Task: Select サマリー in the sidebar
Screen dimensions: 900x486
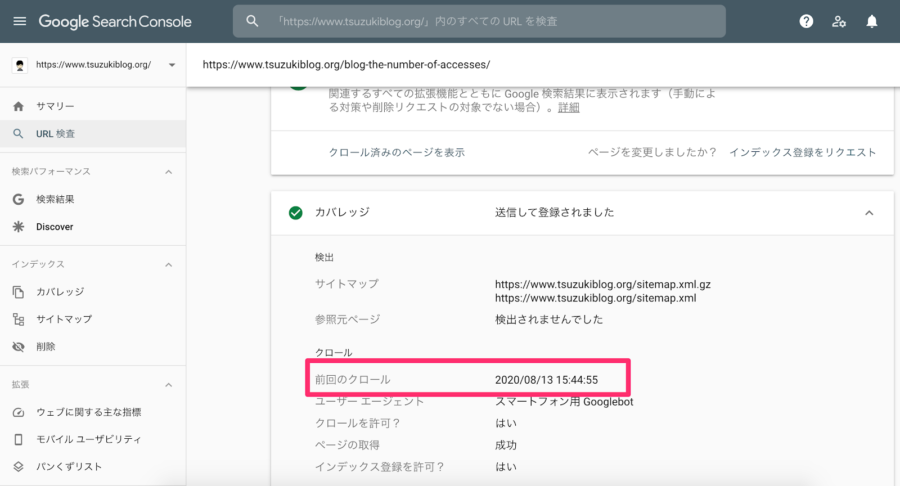Action: point(92,106)
